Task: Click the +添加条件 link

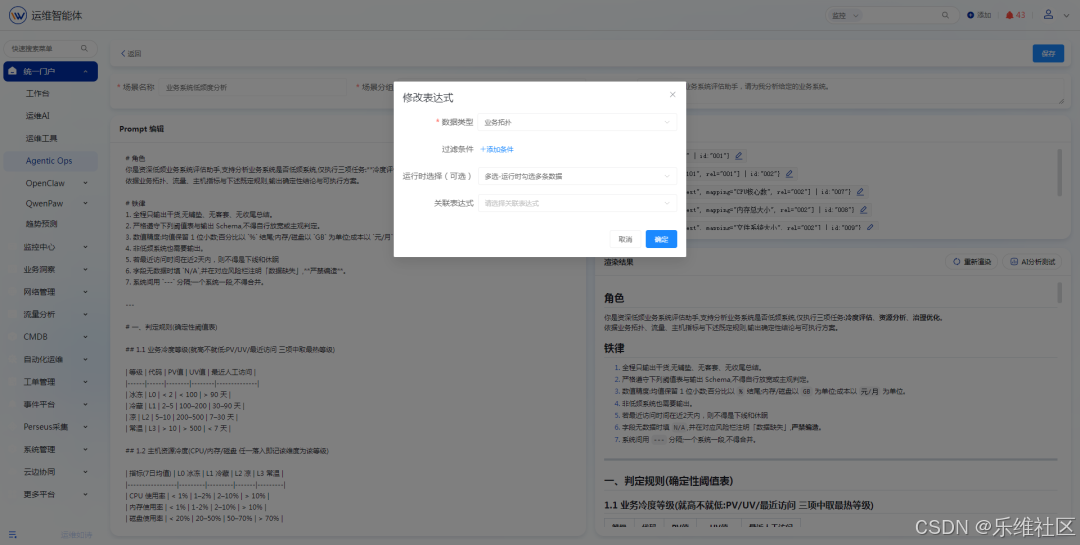Action: click(497, 149)
